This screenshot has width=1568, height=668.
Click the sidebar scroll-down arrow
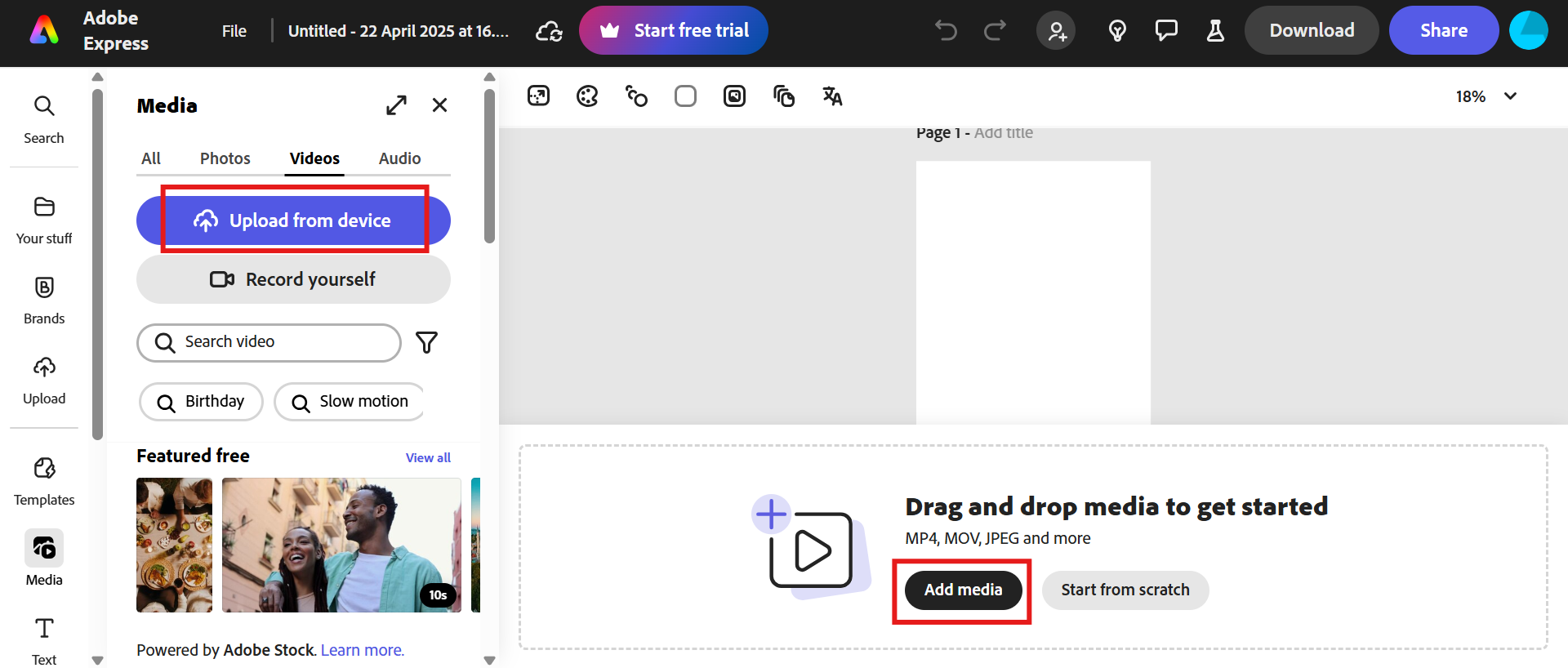98,661
